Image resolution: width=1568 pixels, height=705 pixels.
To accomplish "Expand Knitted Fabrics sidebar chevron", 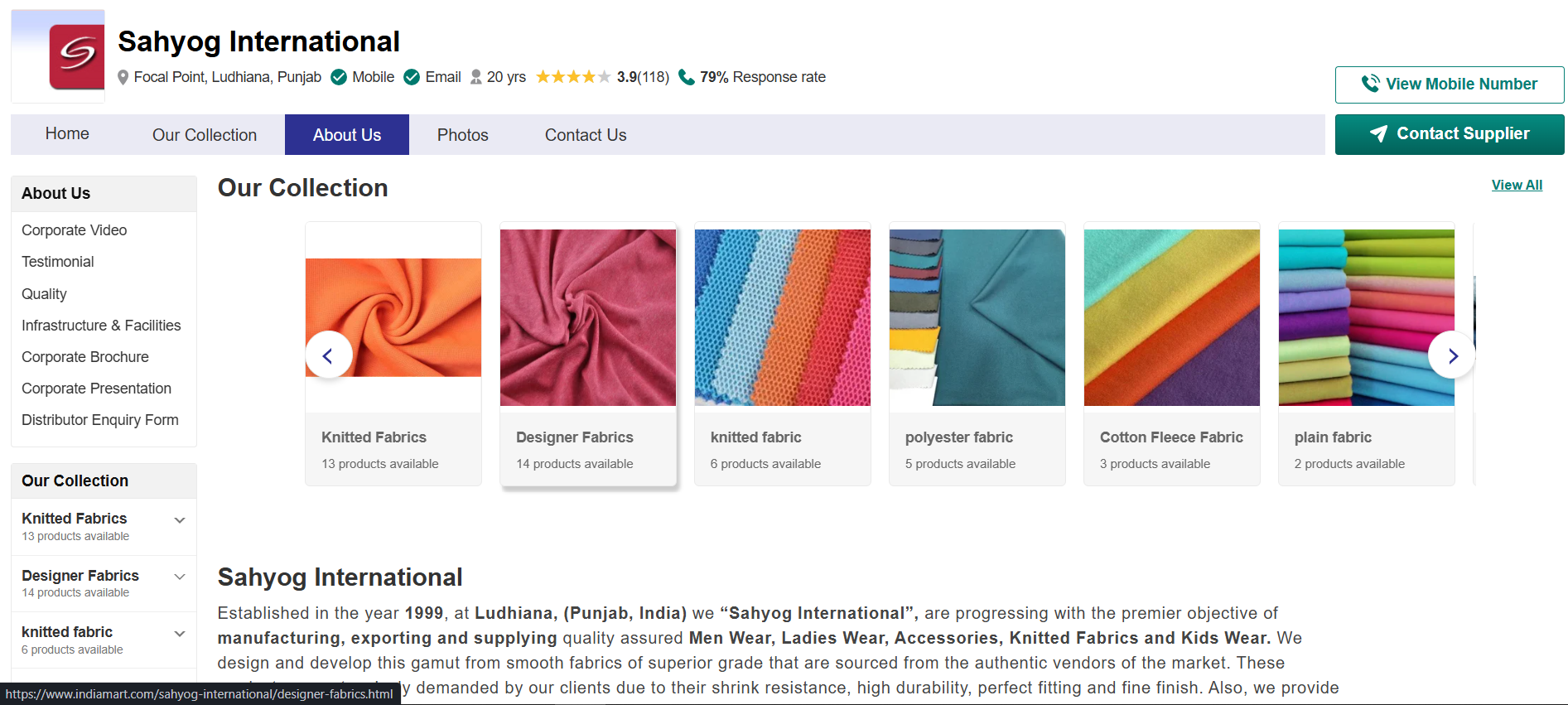I will coord(180,520).
